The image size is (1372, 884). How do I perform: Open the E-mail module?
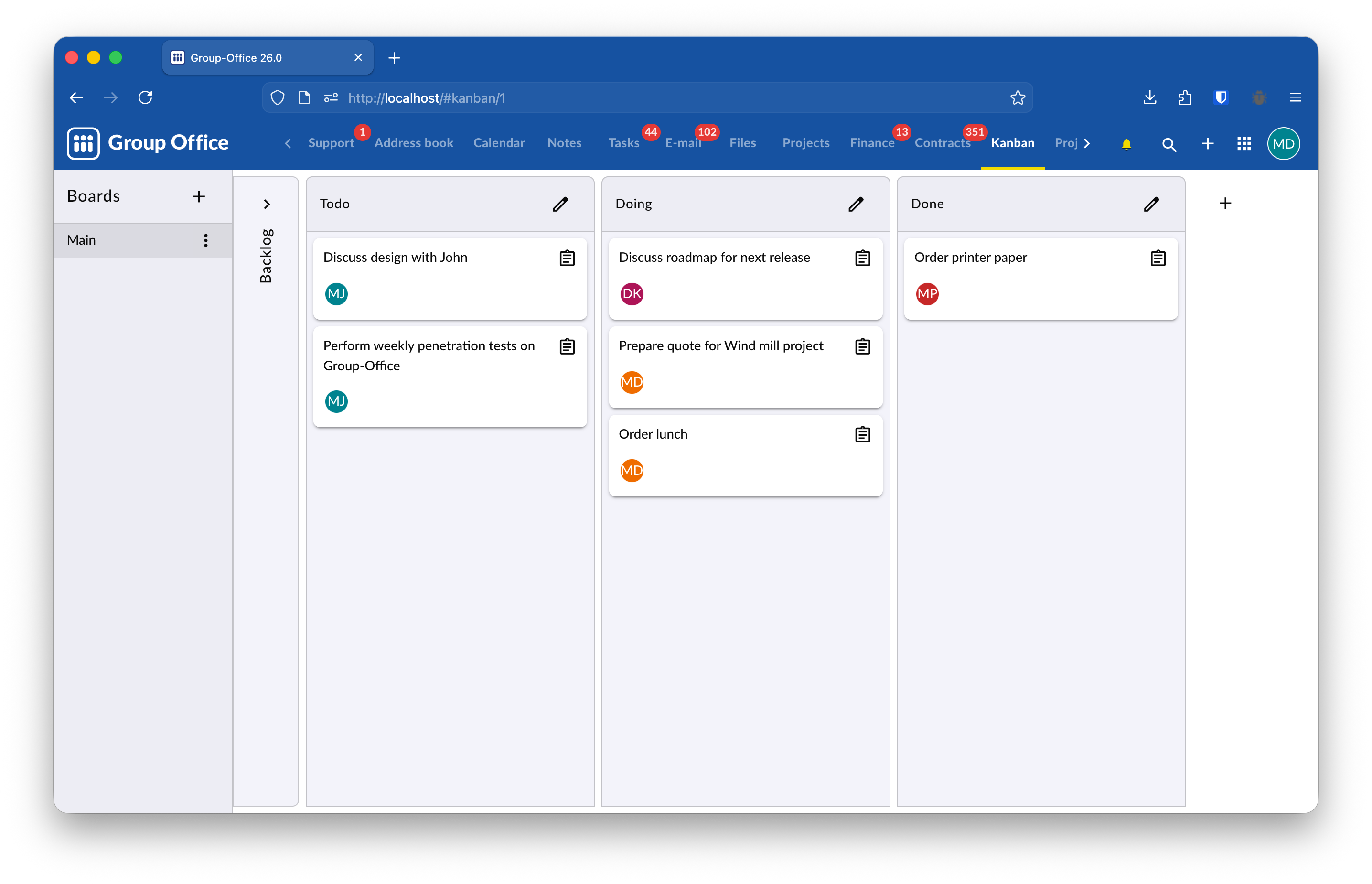point(683,143)
